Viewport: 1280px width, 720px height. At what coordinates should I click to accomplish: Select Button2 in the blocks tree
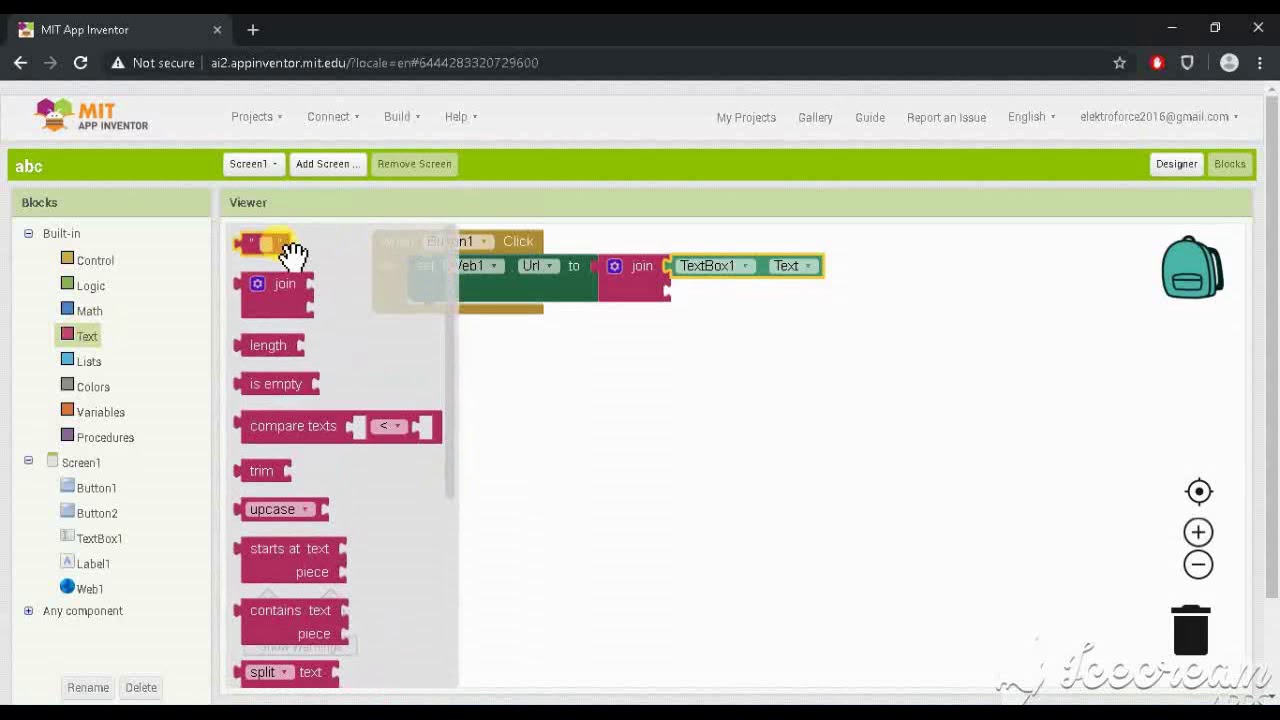[x=97, y=513]
